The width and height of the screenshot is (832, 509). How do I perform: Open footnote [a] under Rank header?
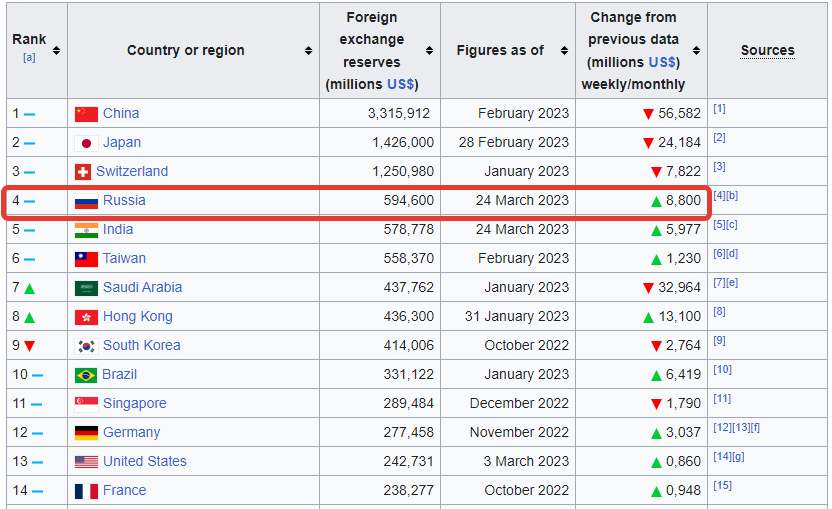pyautogui.click(x=29, y=57)
